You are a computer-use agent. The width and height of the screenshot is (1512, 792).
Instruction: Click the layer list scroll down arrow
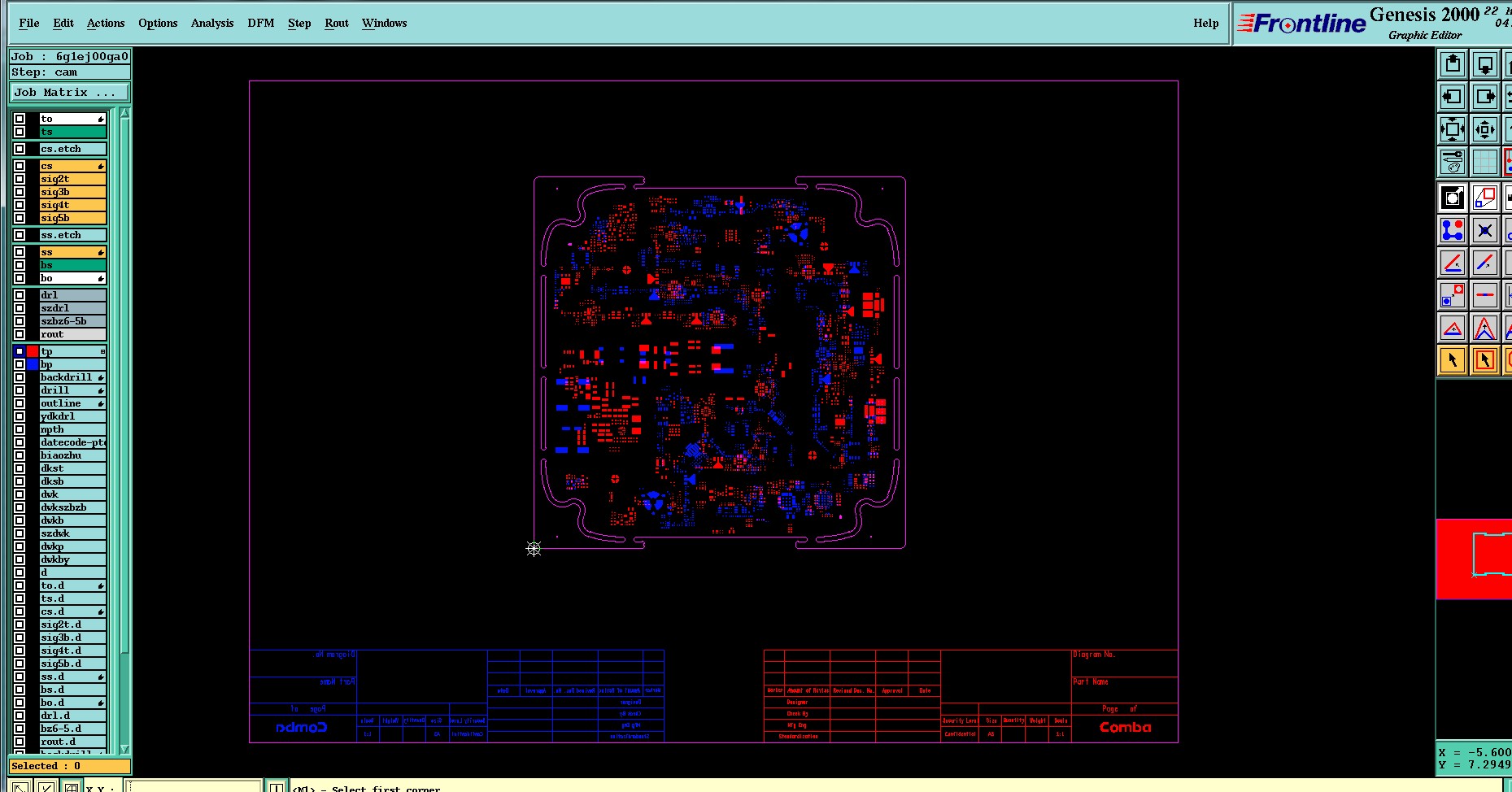(x=124, y=749)
